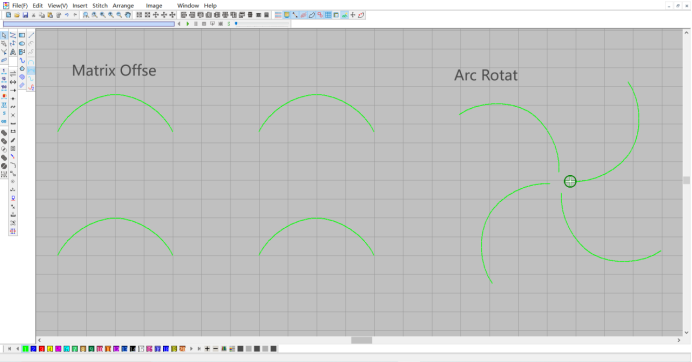
Task: Click the step-back arrow in simulator bar
Action: (x=179, y=24)
